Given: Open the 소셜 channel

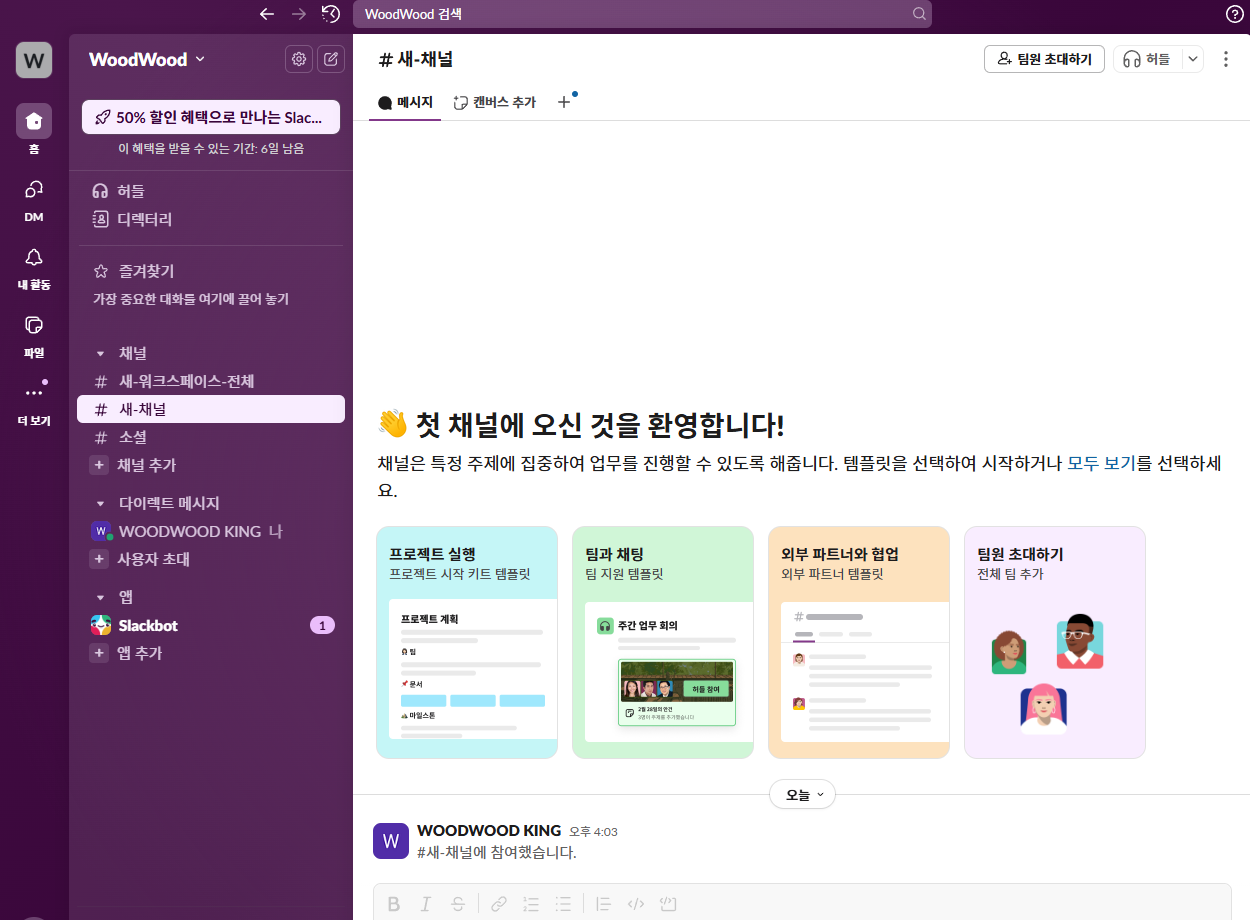Looking at the screenshot, I should [x=211, y=437].
